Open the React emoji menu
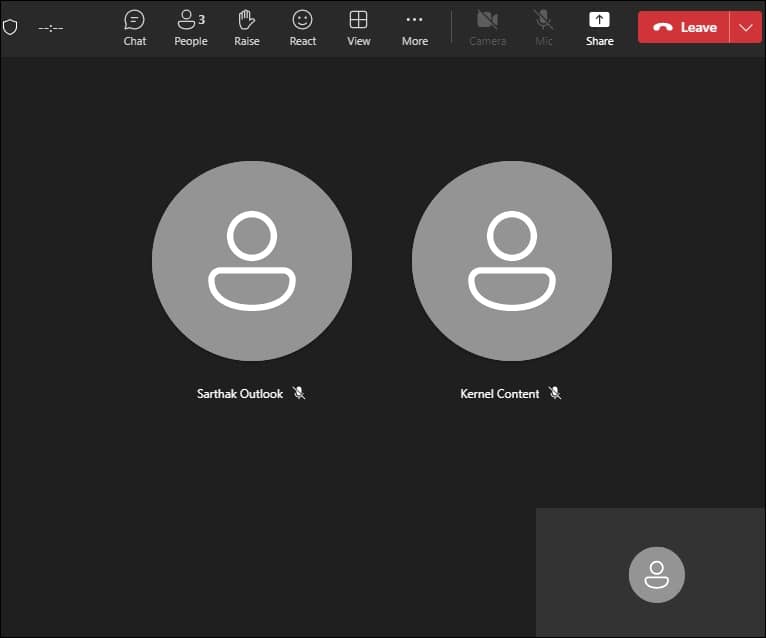Screen dimensions: 766x638 pyautogui.click(x=302, y=28)
